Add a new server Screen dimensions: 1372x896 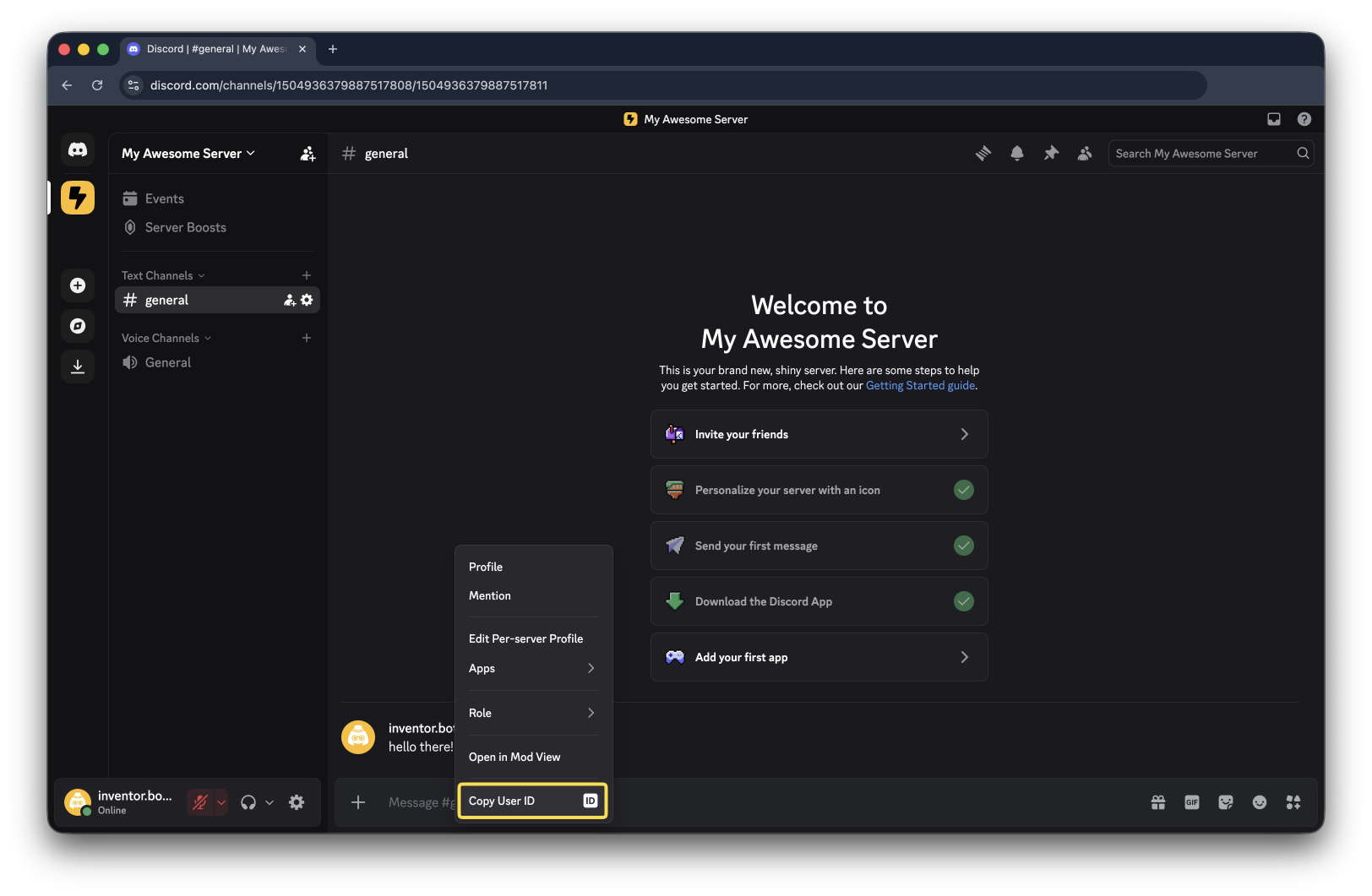click(x=78, y=285)
